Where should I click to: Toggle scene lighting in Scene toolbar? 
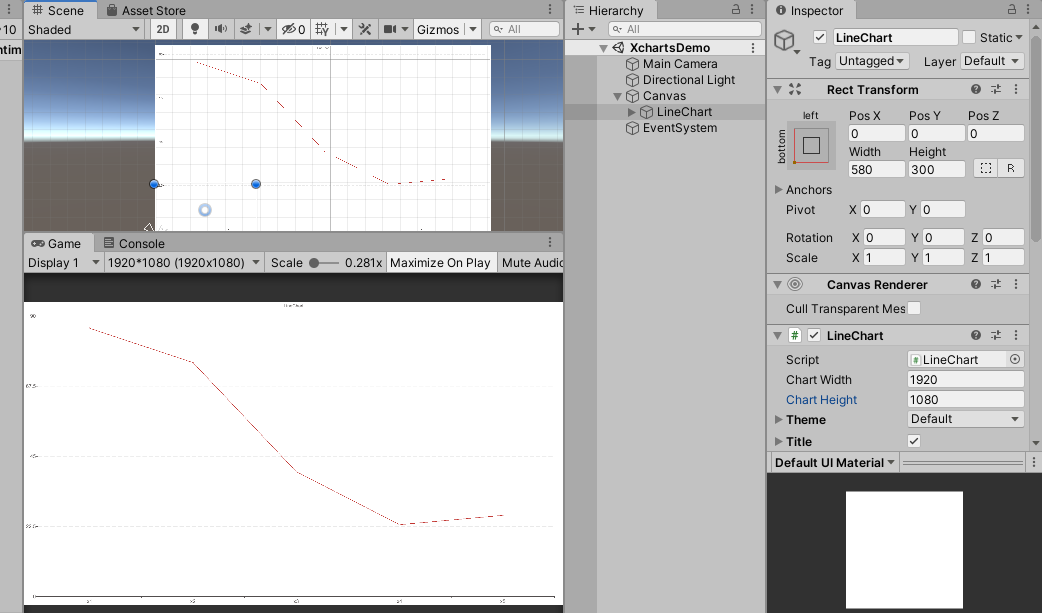point(195,29)
